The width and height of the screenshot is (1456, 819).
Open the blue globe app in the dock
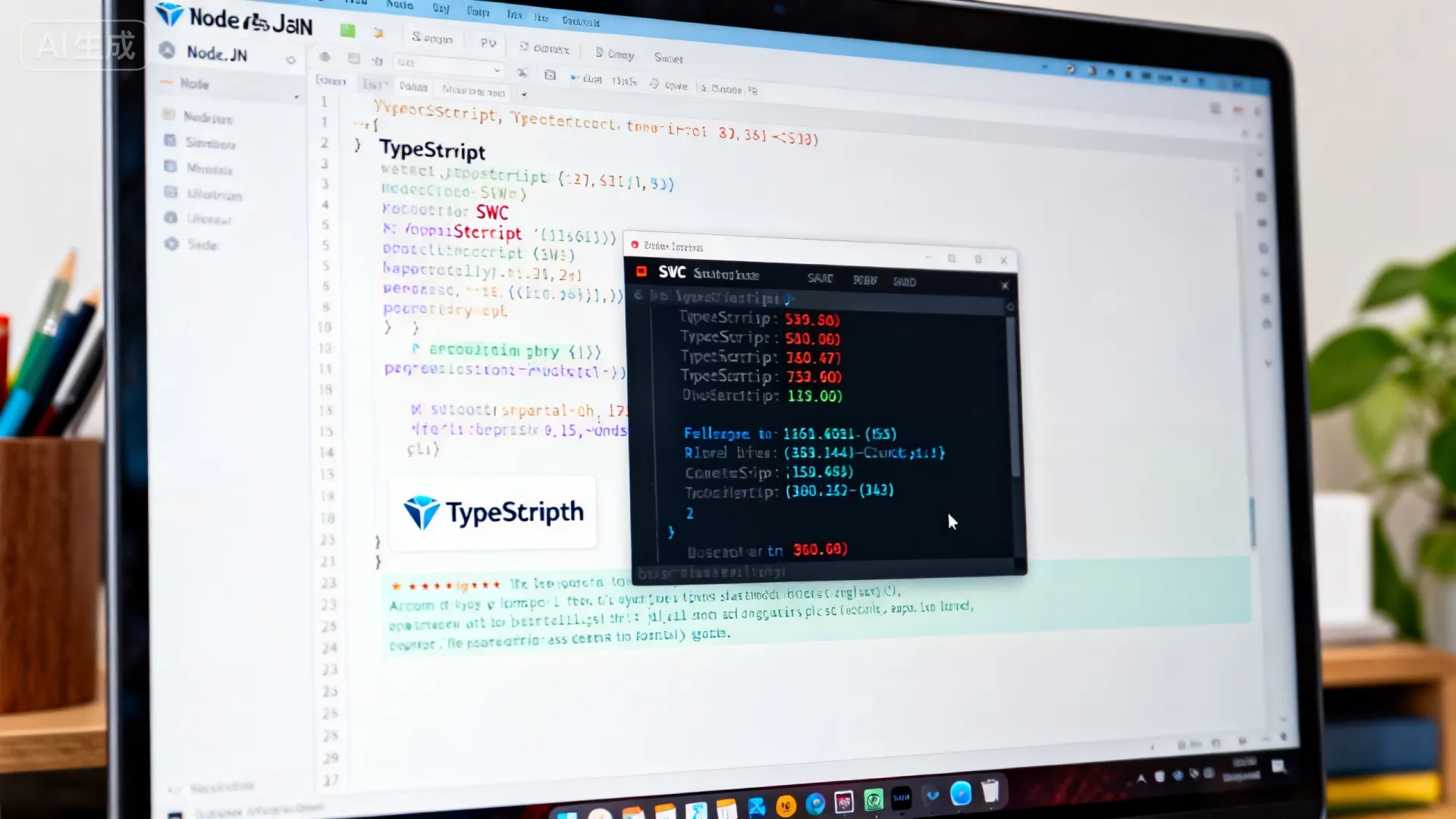pyautogui.click(x=815, y=803)
